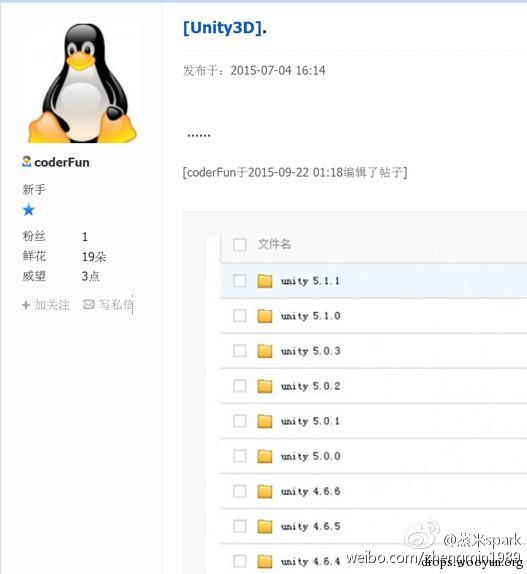Open the unity 4.6.6 folder icon
Viewport: 527px width, 574px height.
pos(265,491)
